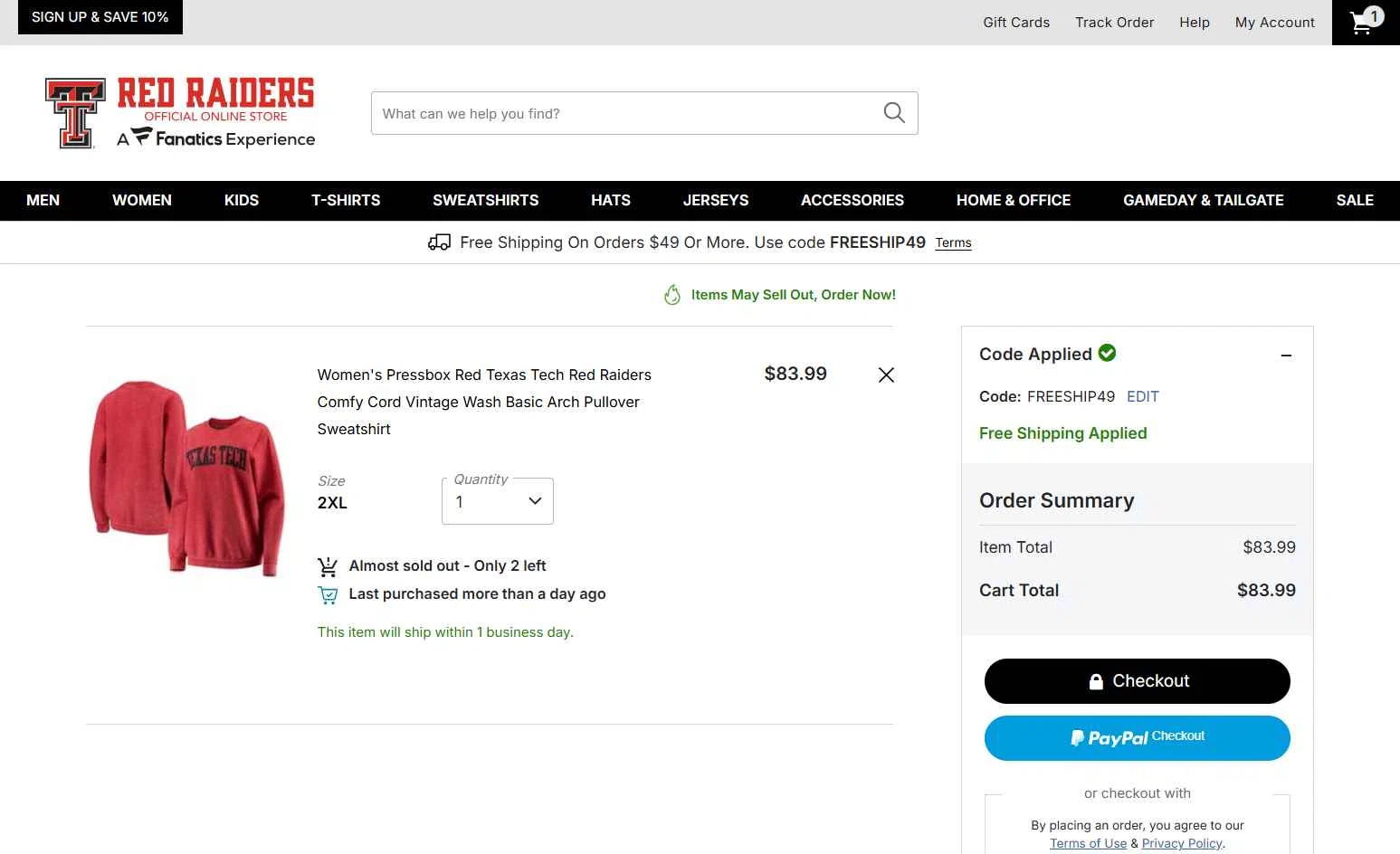Viewport: 1400px width, 854px height.
Task: Click the 'Items May Sell Out, Order Now!' text
Action: [x=794, y=295]
